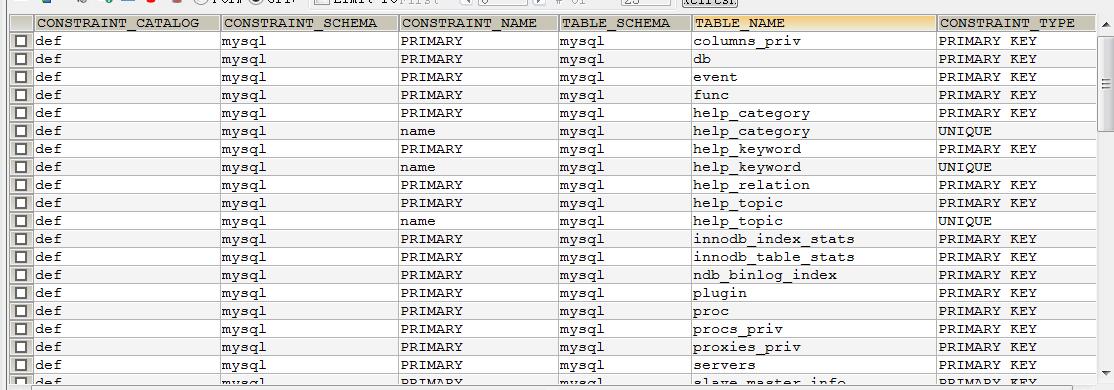Click the TABLE_SCHEMA column header

coord(624,23)
